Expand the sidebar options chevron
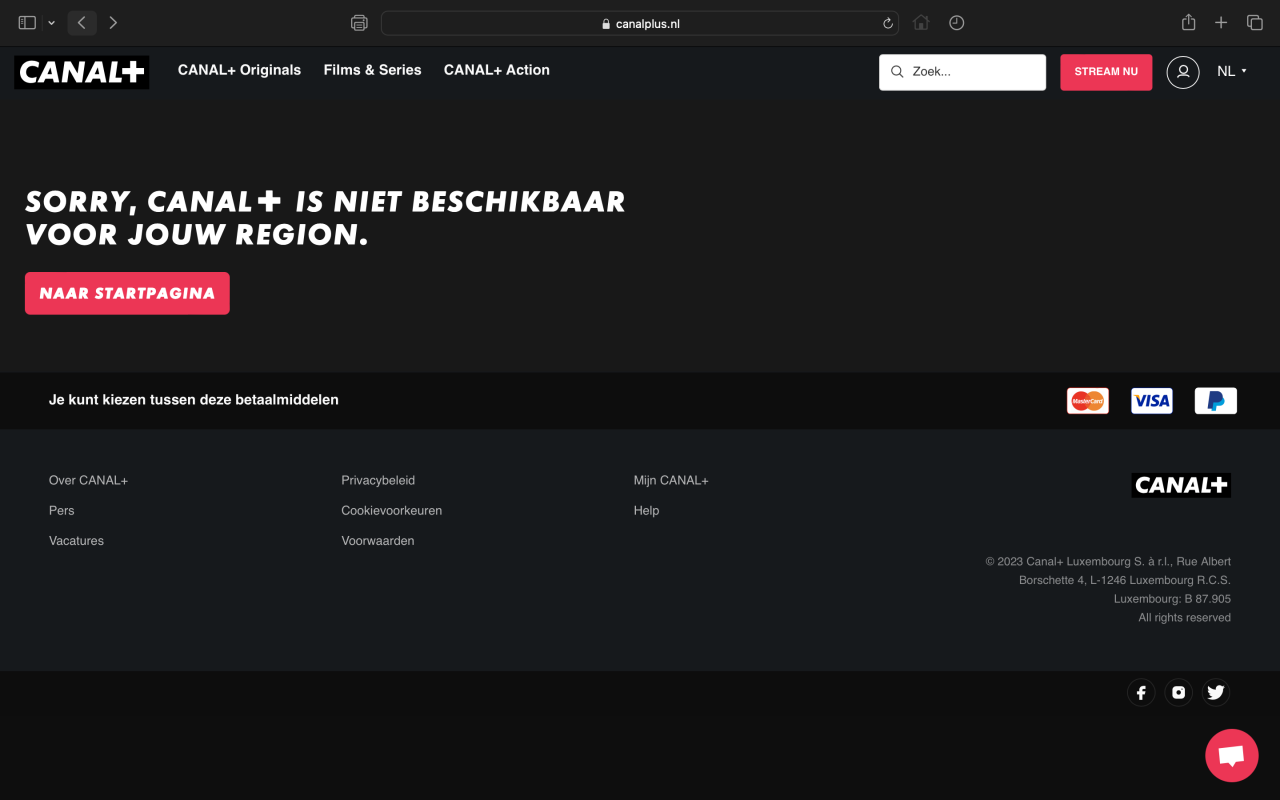Image resolution: width=1280 pixels, height=800 pixels. click(51, 23)
